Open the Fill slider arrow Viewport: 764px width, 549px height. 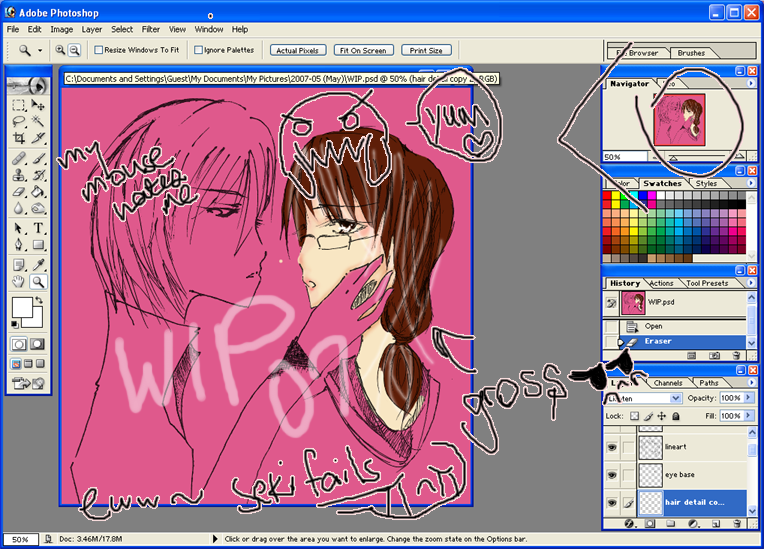click(x=748, y=416)
